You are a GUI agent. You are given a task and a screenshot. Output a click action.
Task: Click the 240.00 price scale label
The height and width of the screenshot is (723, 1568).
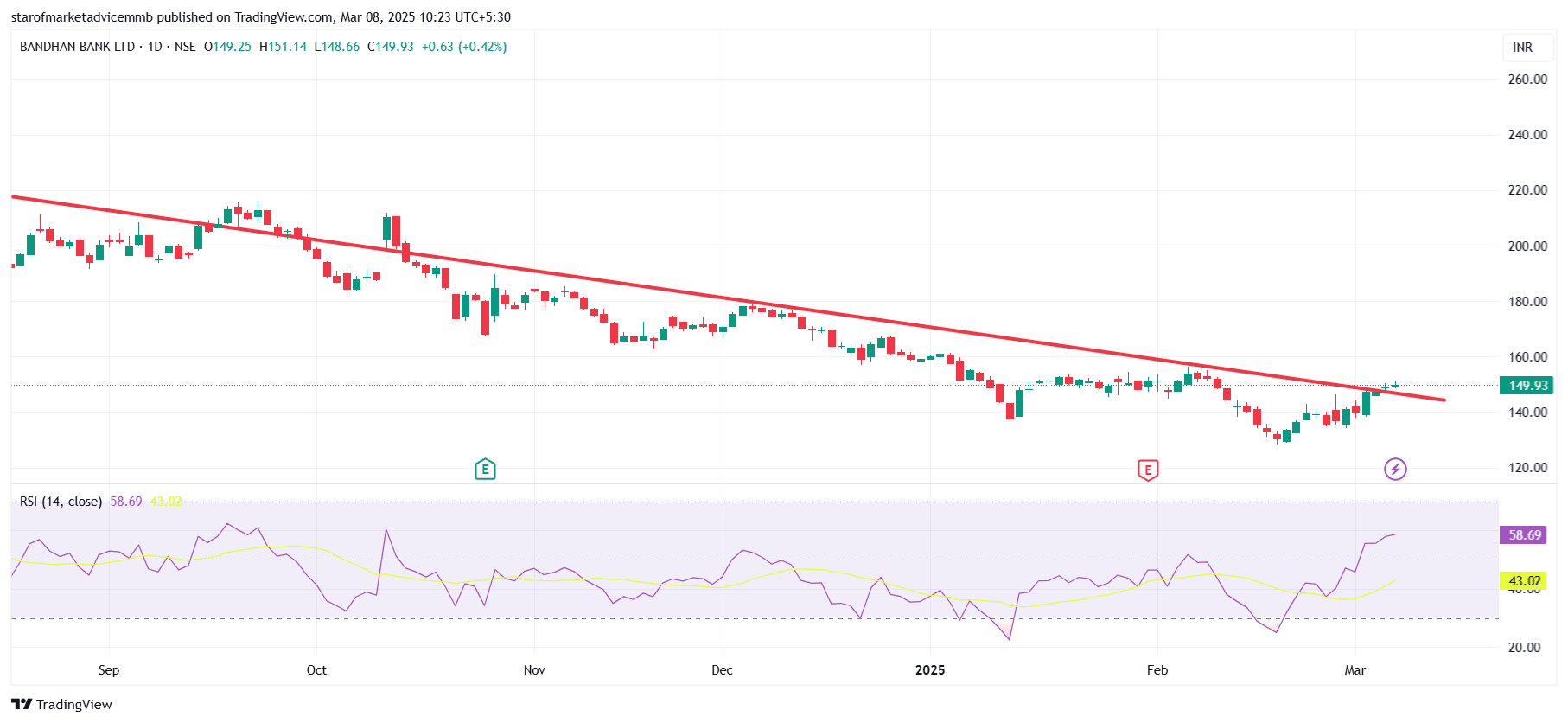(1527, 135)
